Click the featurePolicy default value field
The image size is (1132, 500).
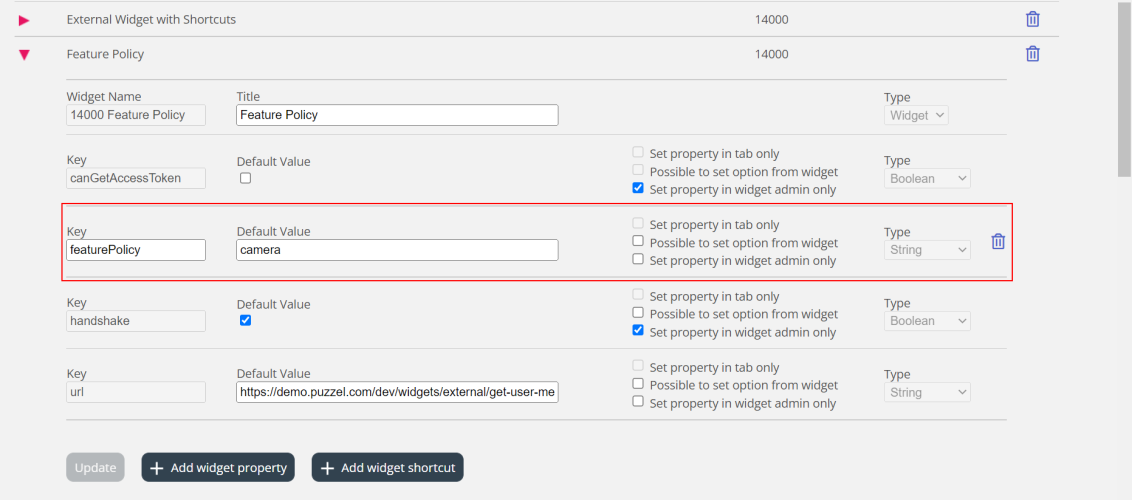tap(397, 250)
